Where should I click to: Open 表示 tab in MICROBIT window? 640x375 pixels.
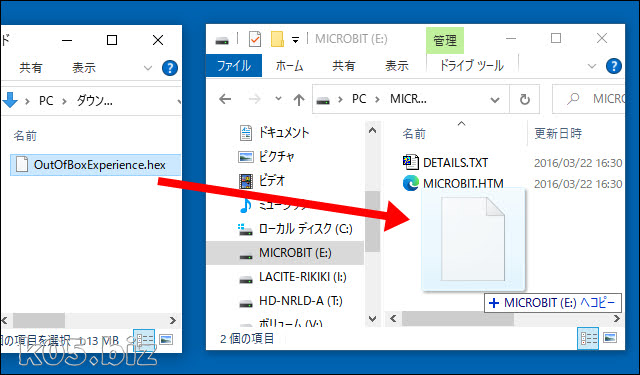396,66
